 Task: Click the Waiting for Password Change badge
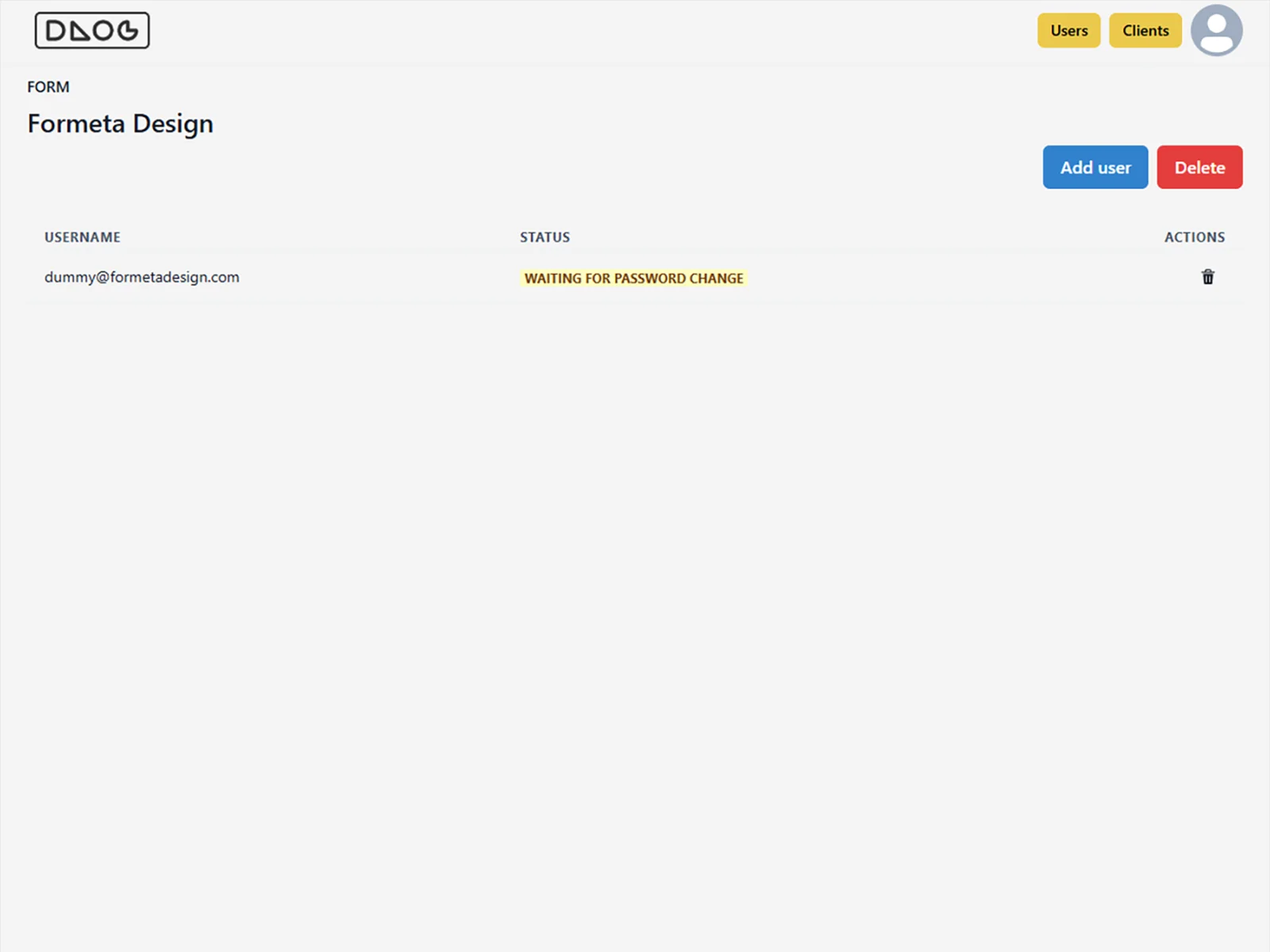[633, 278]
